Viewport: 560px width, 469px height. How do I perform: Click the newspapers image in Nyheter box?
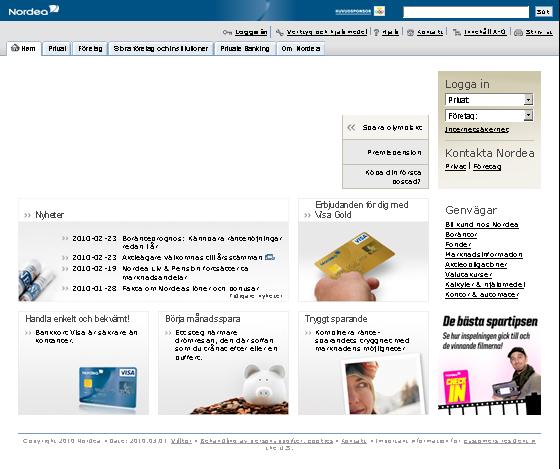tap(37, 281)
